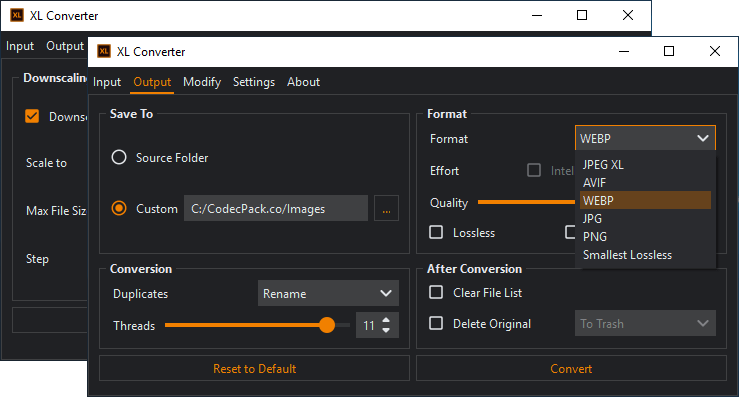Click the Reset to Default button
Image resolution: width=739 pixels, height=397 pixels.
pyautogui.click(x=255, y=368)
